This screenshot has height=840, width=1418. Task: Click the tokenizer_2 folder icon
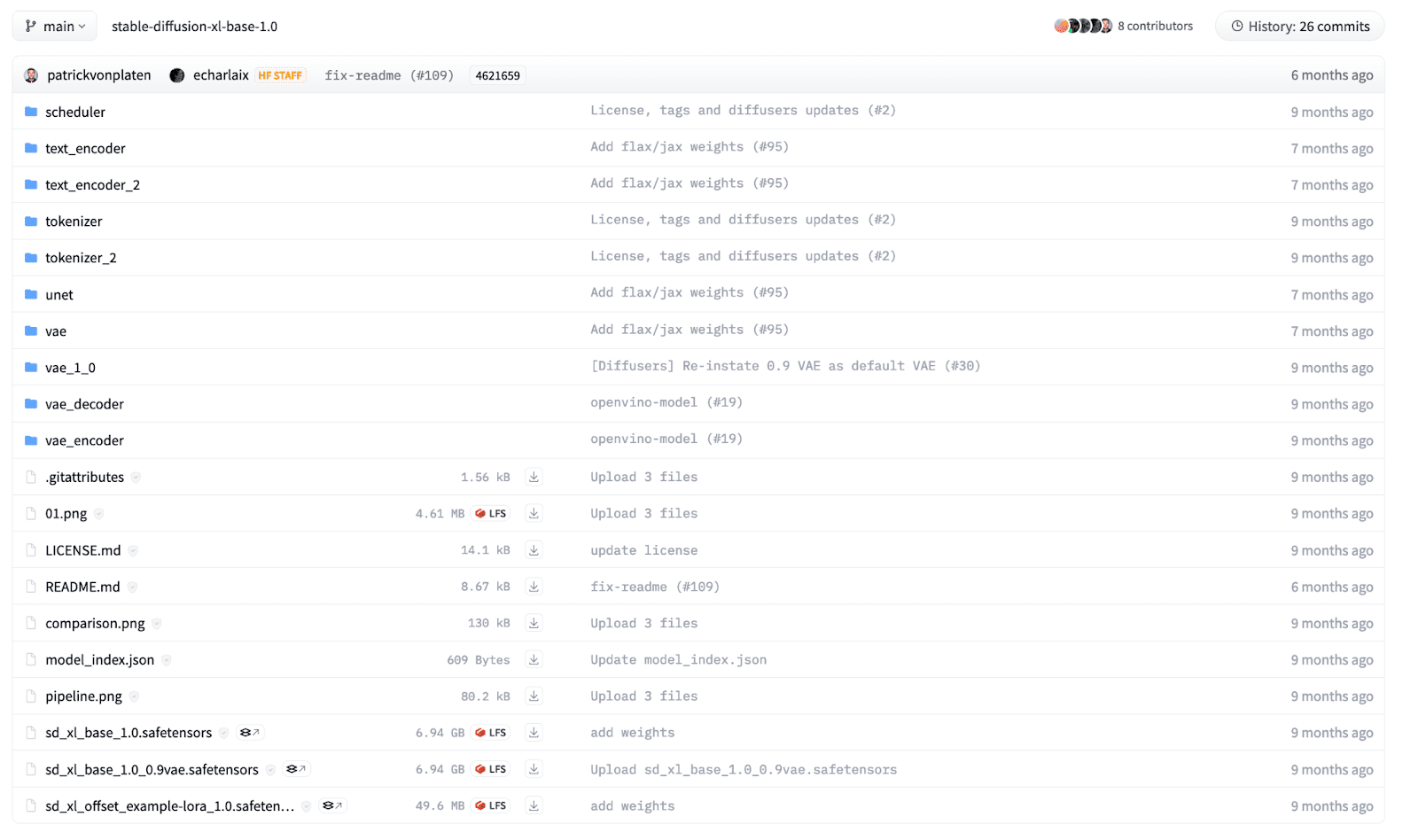31,257
